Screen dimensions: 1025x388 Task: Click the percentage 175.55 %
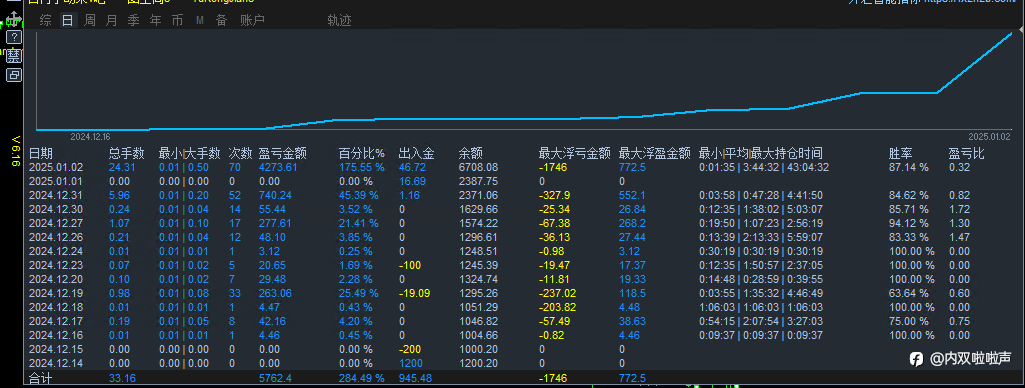pyautogui.click(x=360, y=167)
